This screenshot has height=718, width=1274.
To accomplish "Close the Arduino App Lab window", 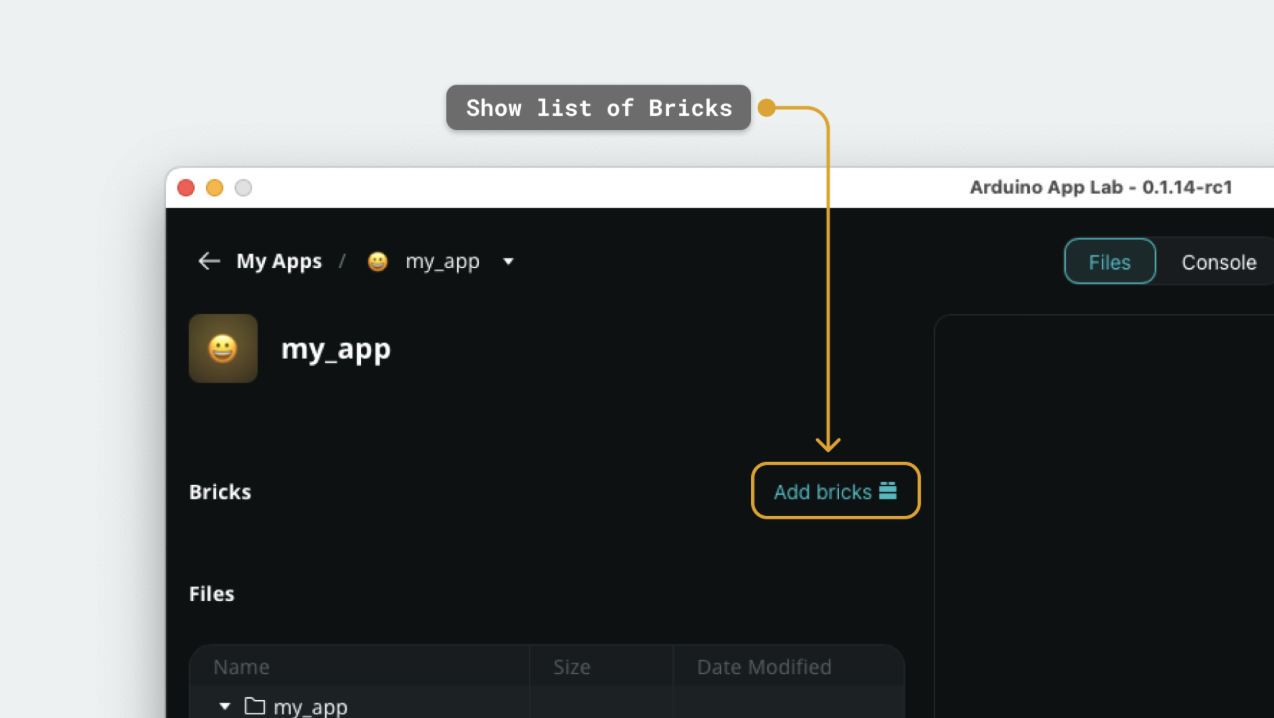I will [x=186, y=188].
